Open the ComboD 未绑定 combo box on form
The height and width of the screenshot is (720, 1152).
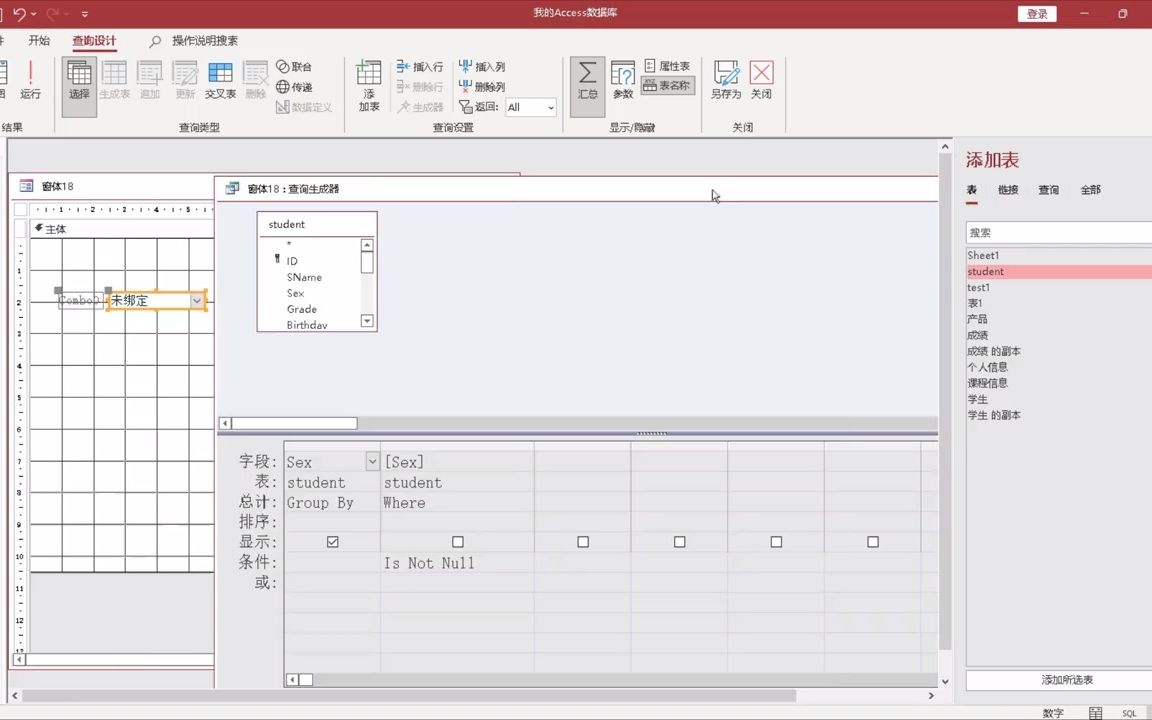(x=197, y=300)
